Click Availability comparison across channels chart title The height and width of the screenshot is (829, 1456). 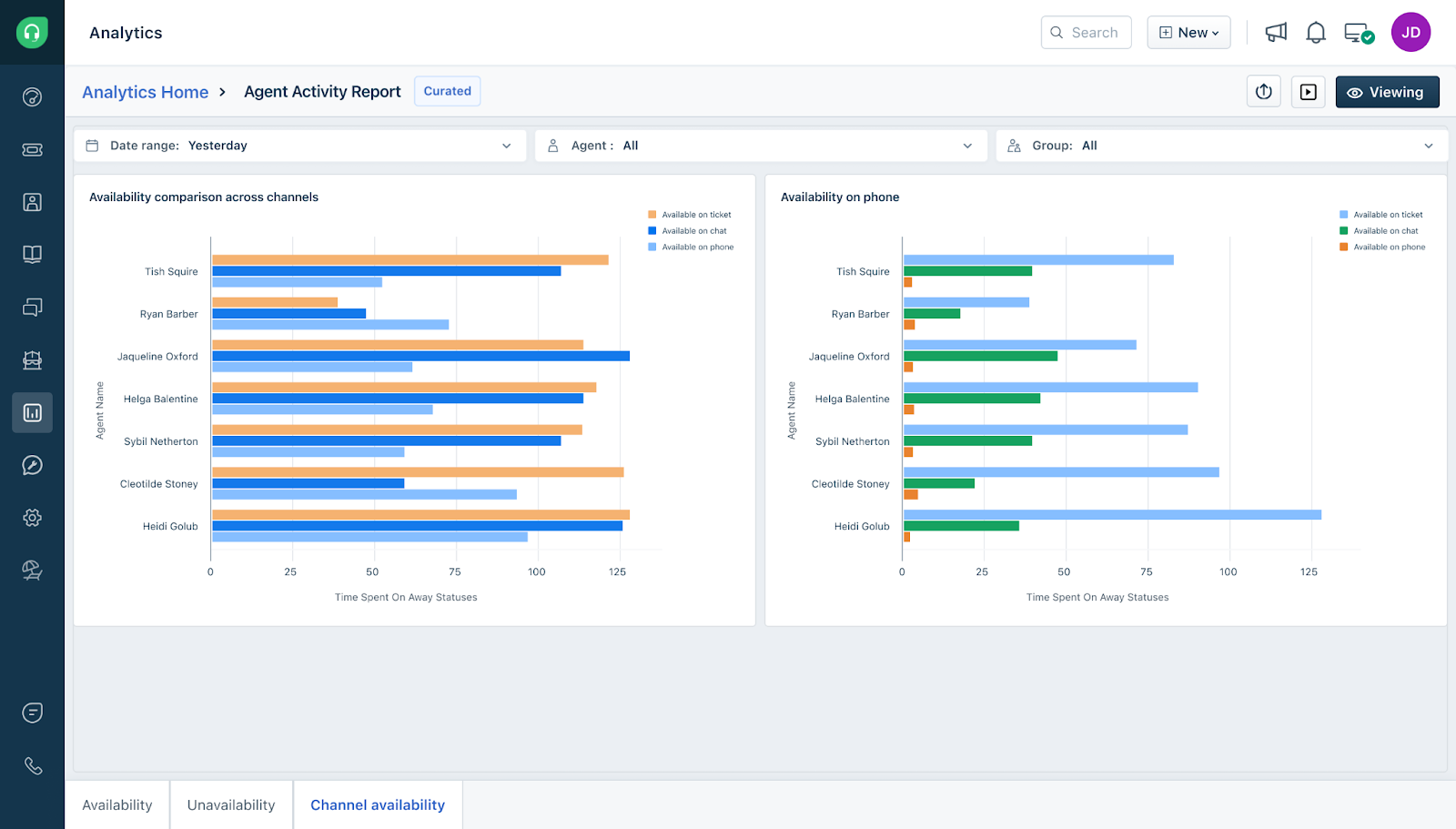(x=204, y=197)
